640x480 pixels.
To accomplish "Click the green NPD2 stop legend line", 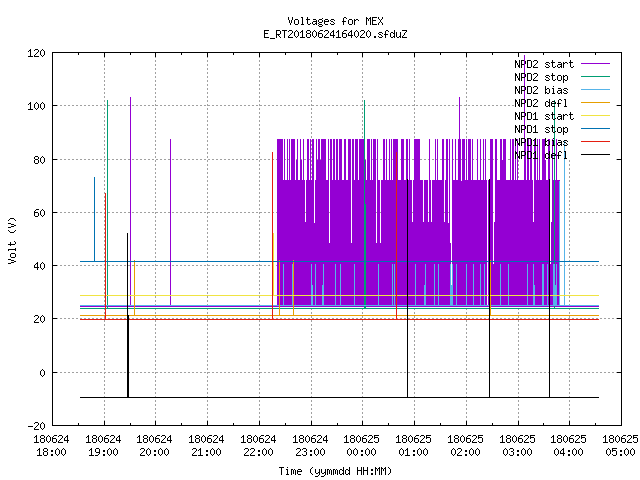I will tap(595, 77).
